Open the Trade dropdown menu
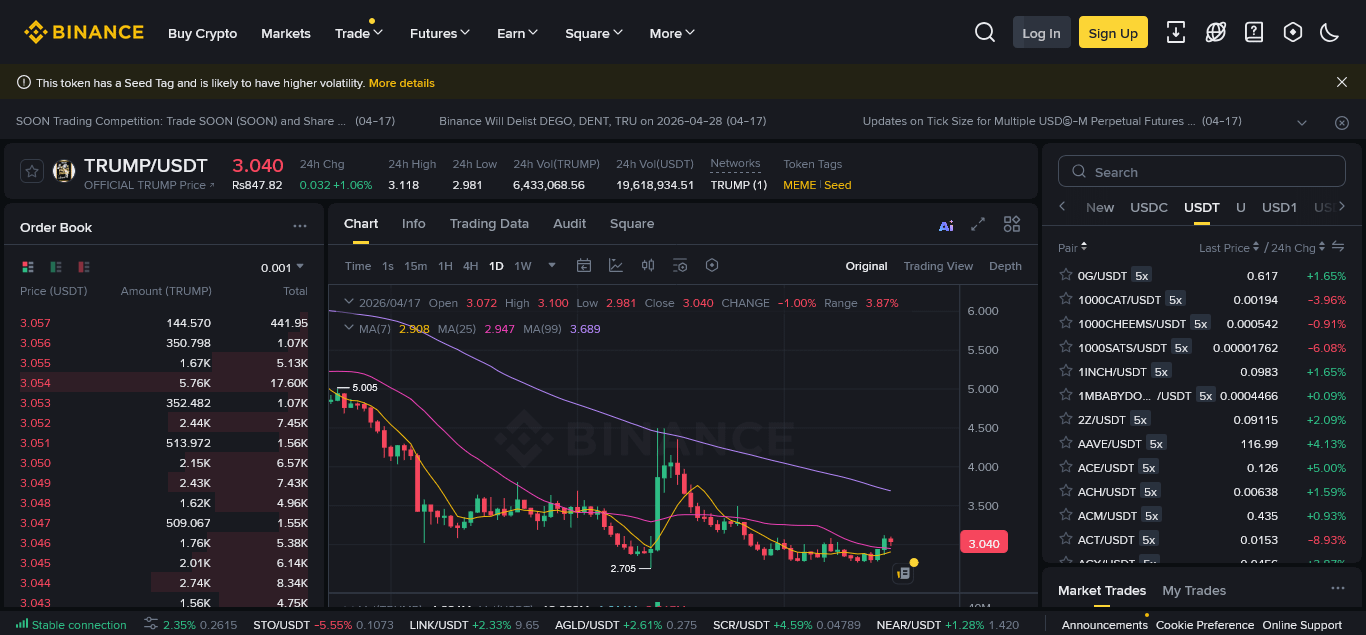1366x635 pixels. [359, 33]
